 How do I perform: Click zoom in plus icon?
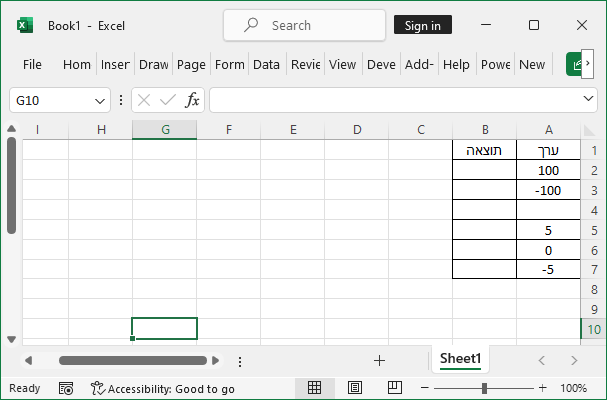click(x=544, y=388)
